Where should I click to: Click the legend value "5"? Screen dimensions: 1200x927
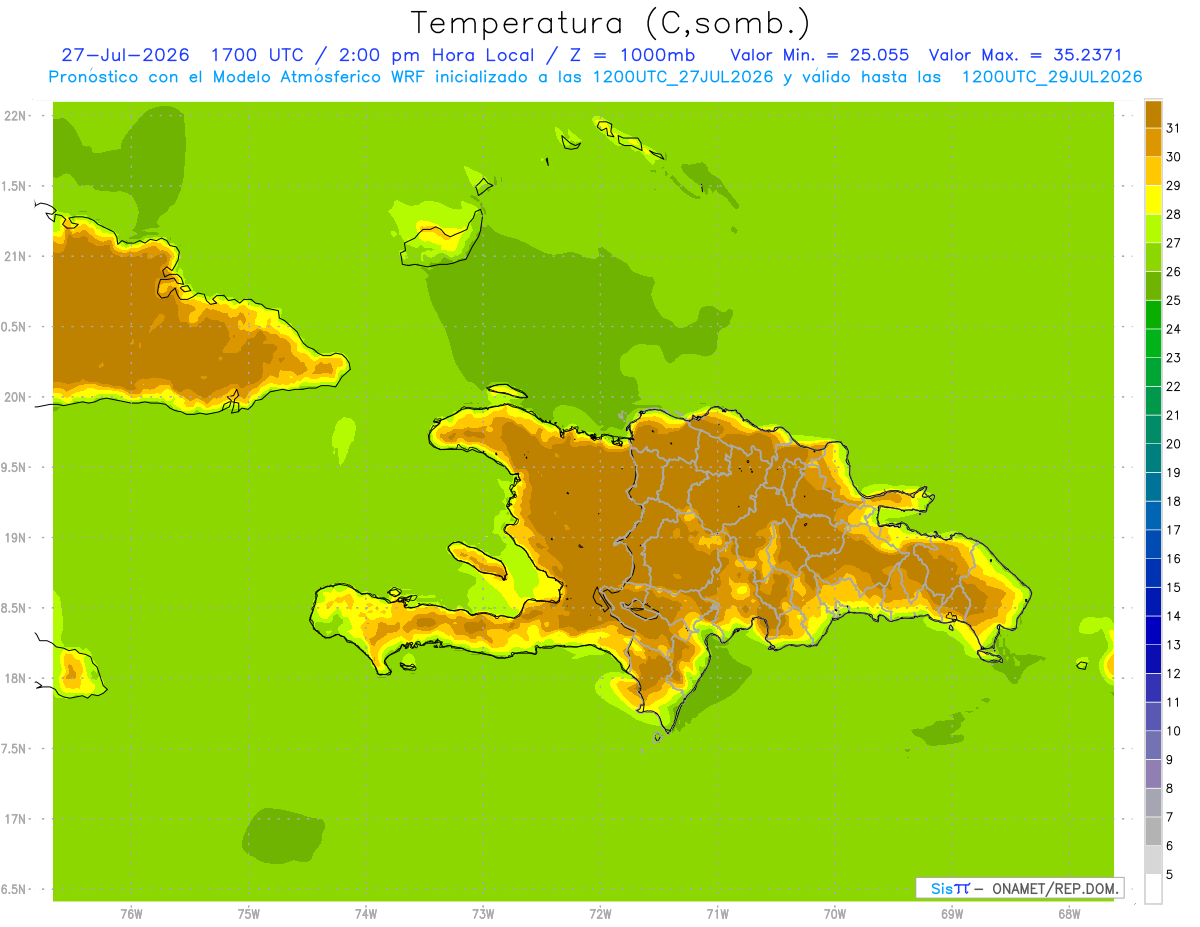tap(1169, 875)
